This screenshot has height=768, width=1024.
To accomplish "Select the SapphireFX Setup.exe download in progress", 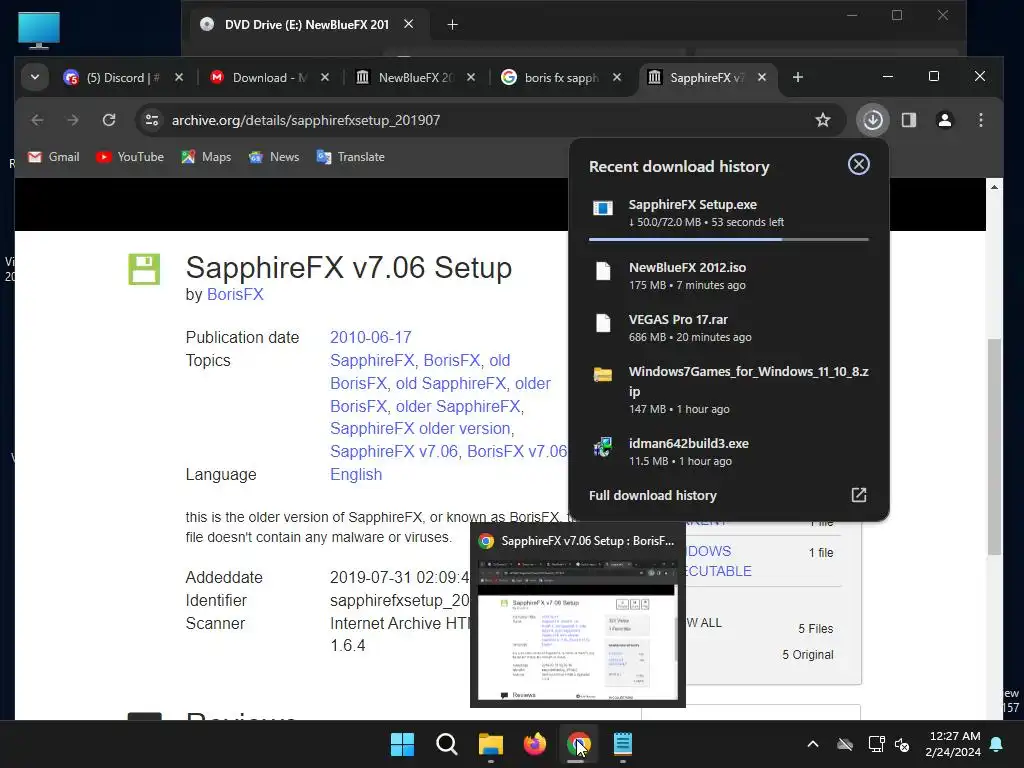I will tap(729, 213).
